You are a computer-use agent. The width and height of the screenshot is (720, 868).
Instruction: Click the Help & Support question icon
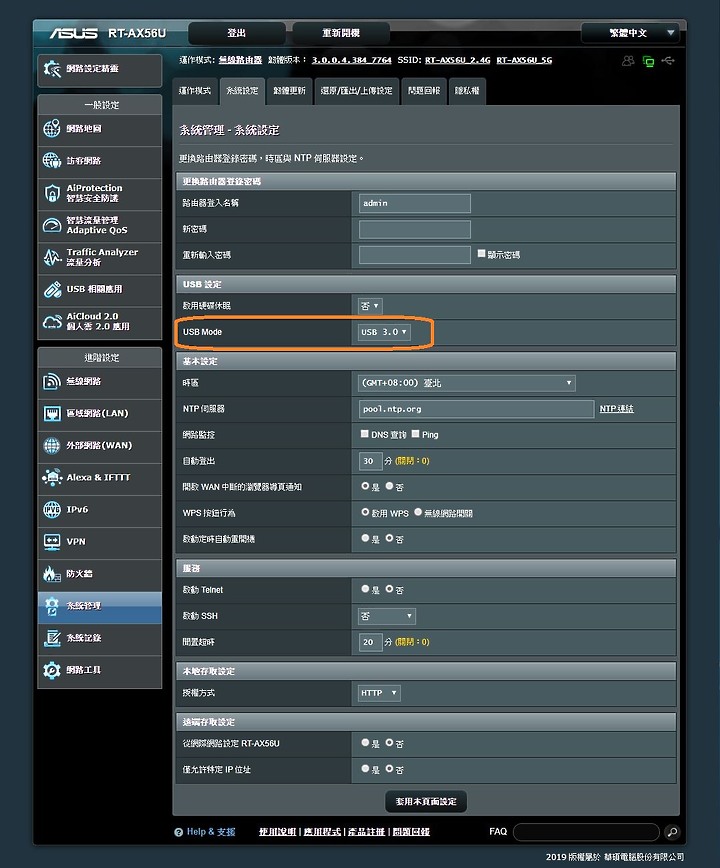click(178, 832)
